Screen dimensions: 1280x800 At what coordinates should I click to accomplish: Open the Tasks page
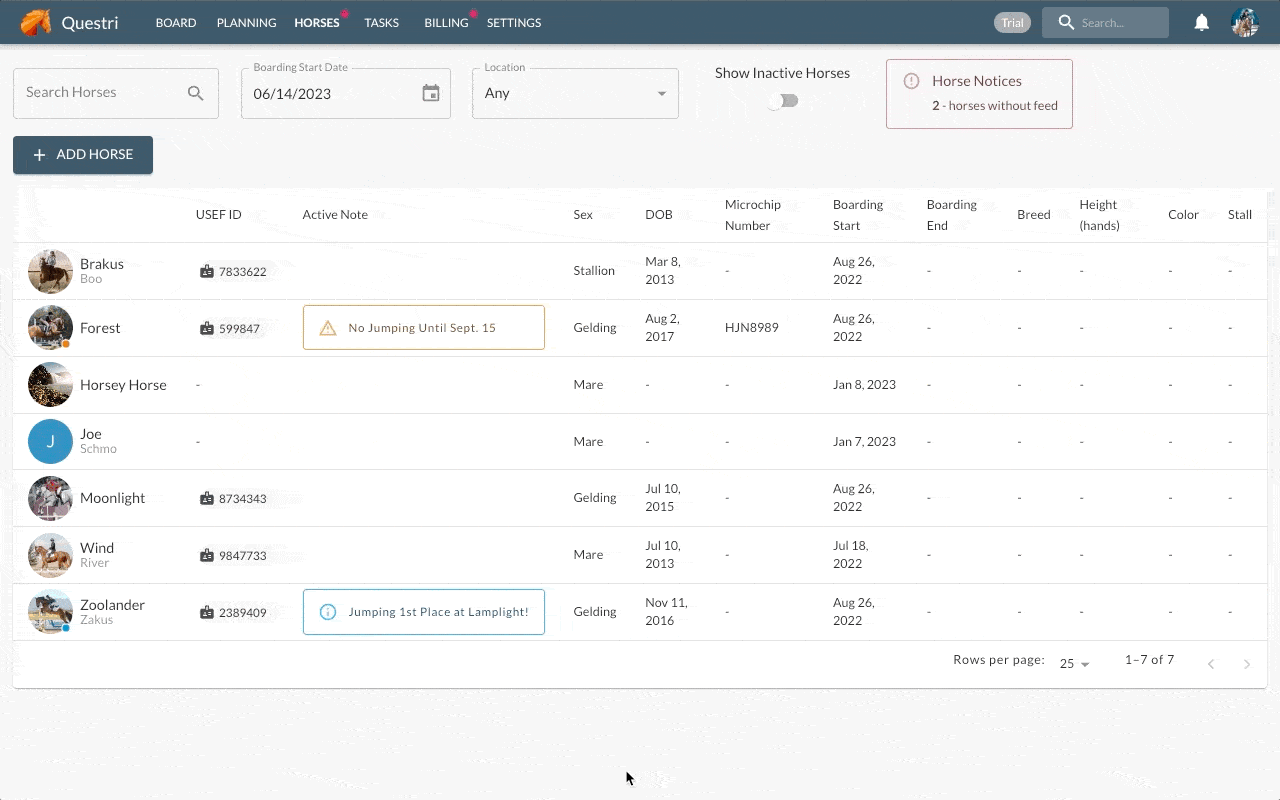381,23
